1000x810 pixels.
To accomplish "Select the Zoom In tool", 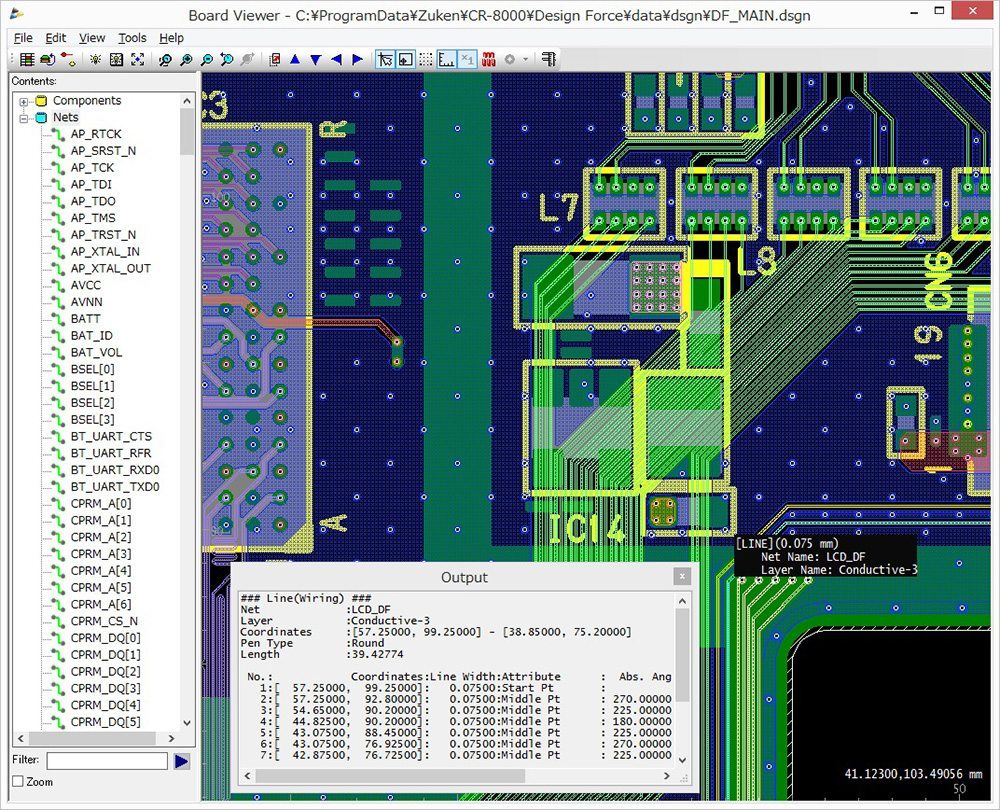I will tap(185, 59).
